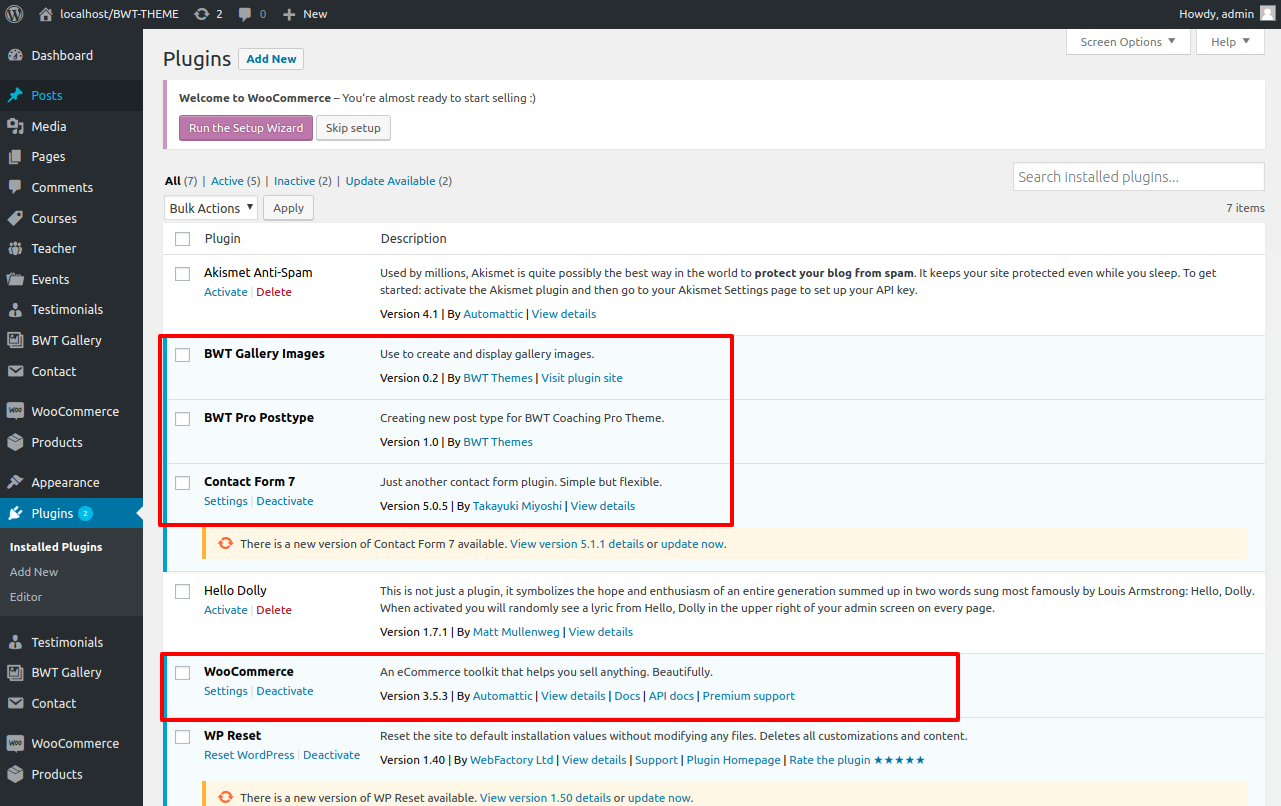Open the Bulk Actions dropdown

210,208
